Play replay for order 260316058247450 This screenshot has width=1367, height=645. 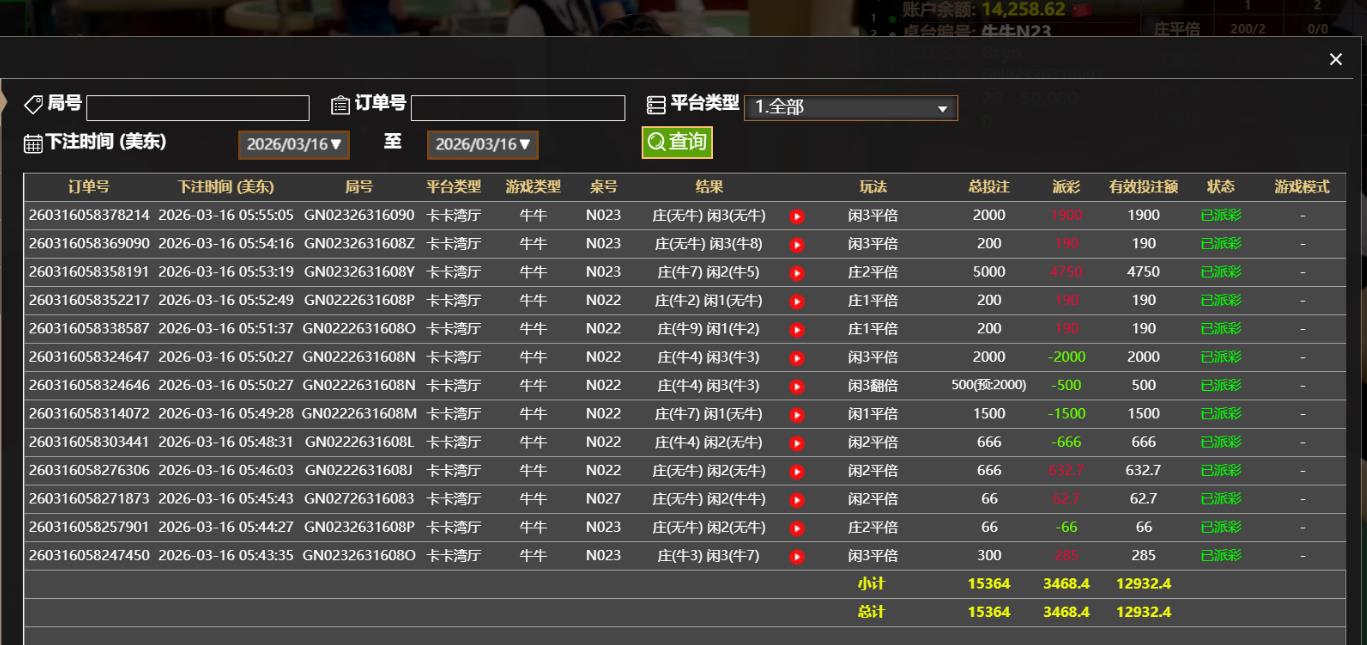click(x=797, y=557)
